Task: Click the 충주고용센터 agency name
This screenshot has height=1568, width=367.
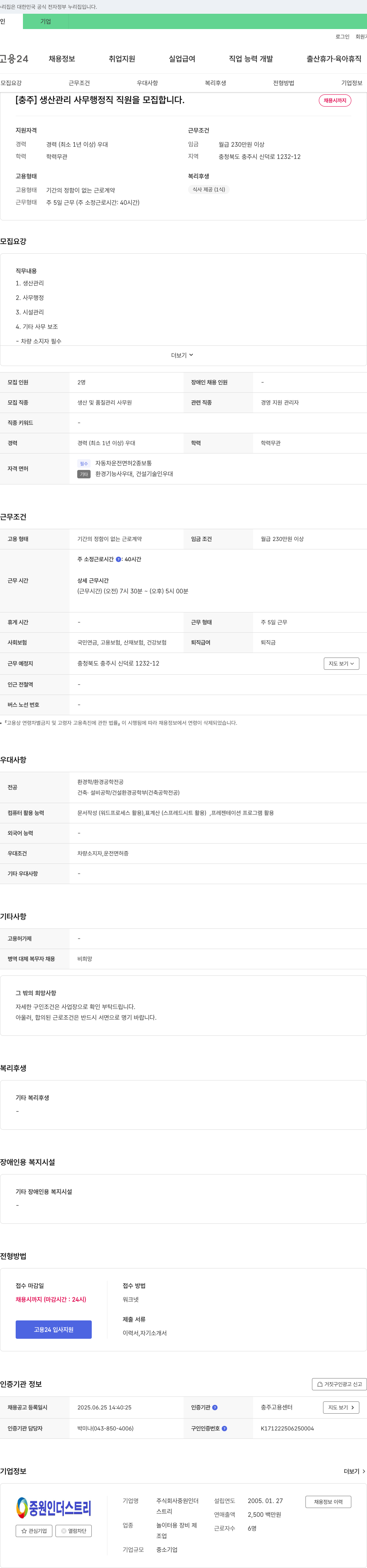Action: (x=276, y=1407)
